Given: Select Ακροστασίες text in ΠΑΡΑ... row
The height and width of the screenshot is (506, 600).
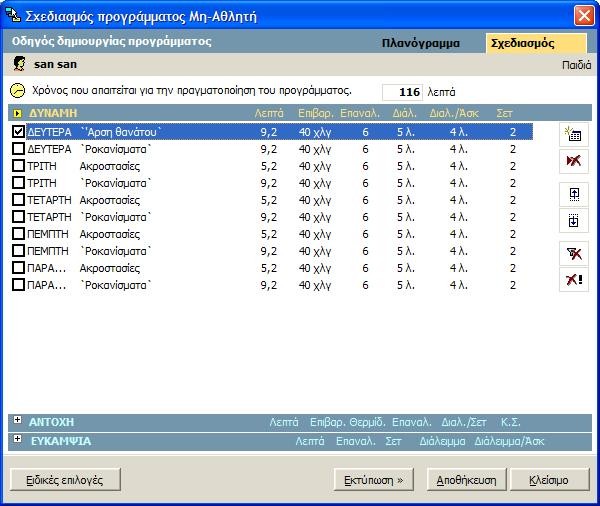Looking at the screenshot, I should click(x=110, y=268).
